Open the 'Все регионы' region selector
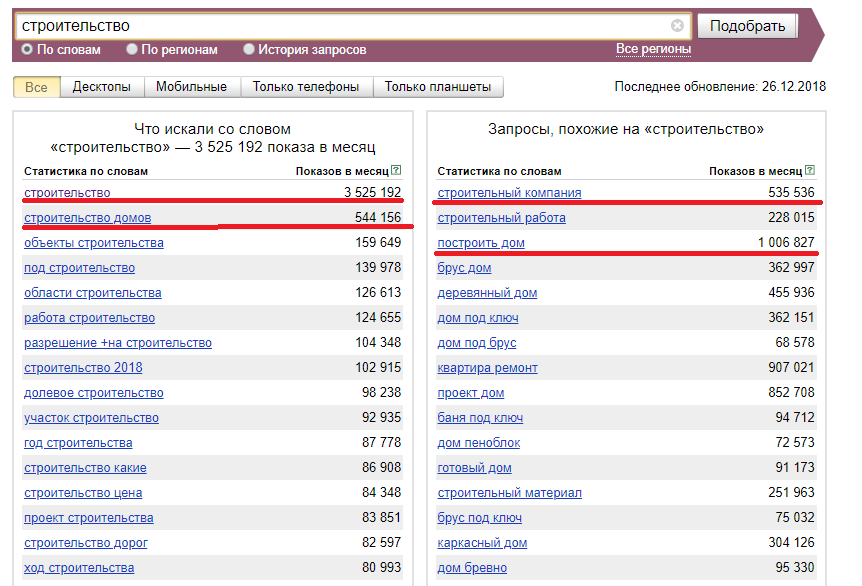862x586 pixels. pyautogui.click(x=653, y=49)
